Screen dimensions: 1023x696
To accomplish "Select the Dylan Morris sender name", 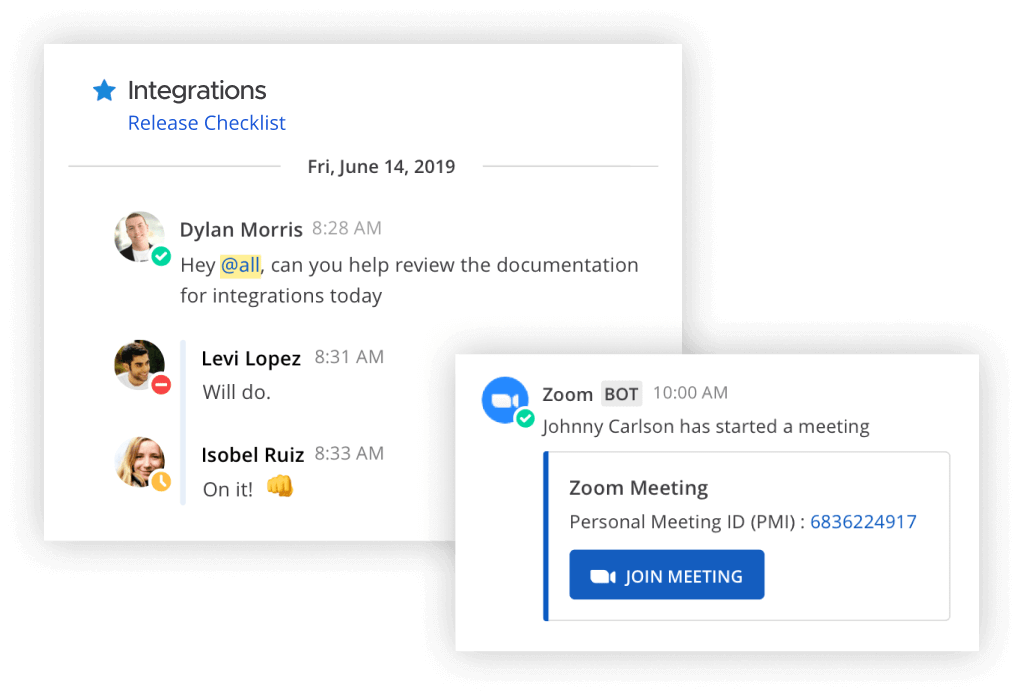I will point(241,230).
